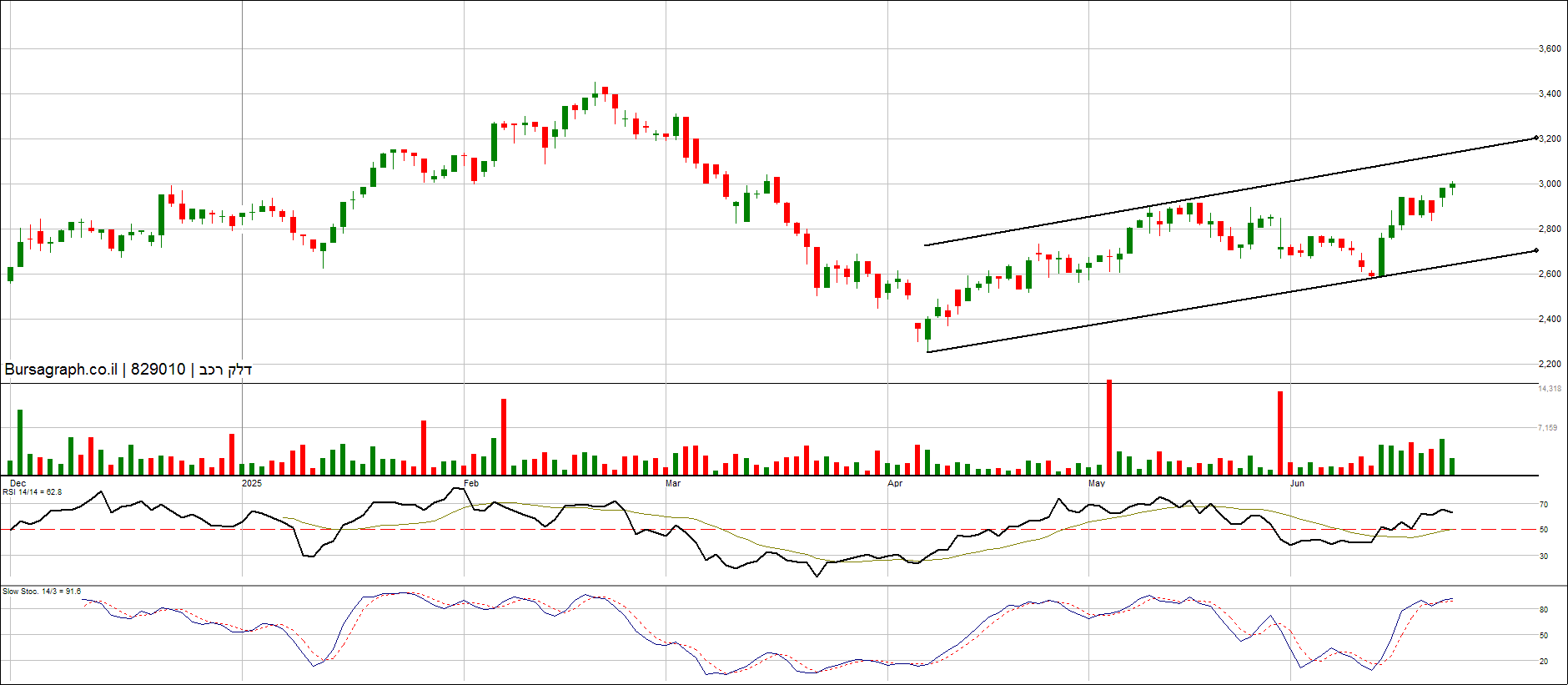Click the Feb label on the time axis
Screen dimensions: 1568x685
point(471,483)
